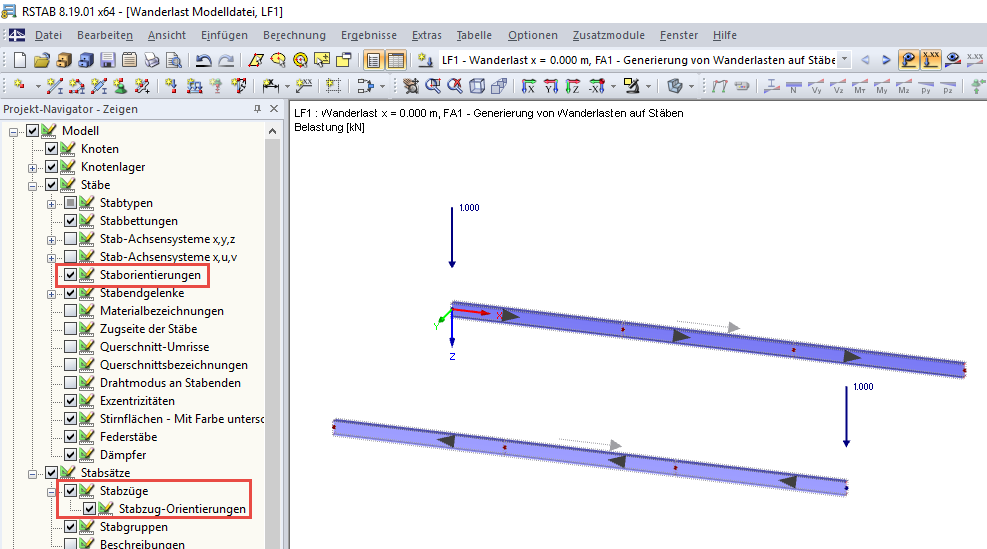Image resolution: width=987 pixels, height=549 pixels.
Task: Expand Stab-Achsensysteme x,y,z node
Action: click(52, 240)
